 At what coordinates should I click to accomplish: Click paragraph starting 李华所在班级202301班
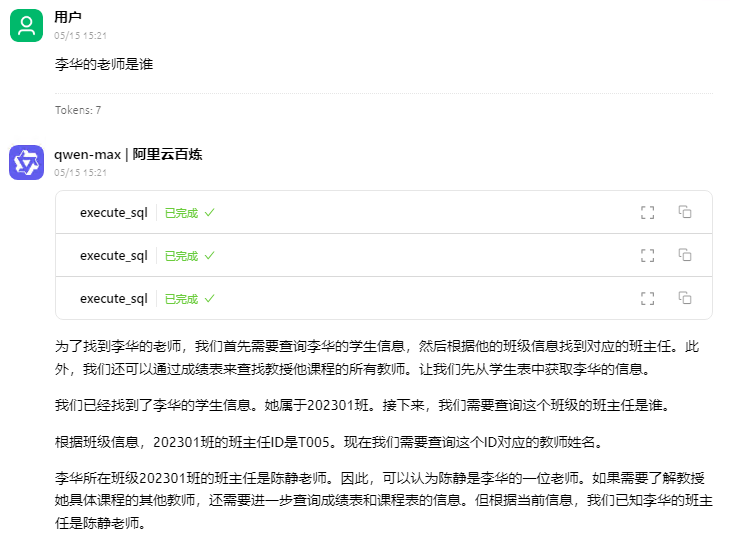[384, 500]
